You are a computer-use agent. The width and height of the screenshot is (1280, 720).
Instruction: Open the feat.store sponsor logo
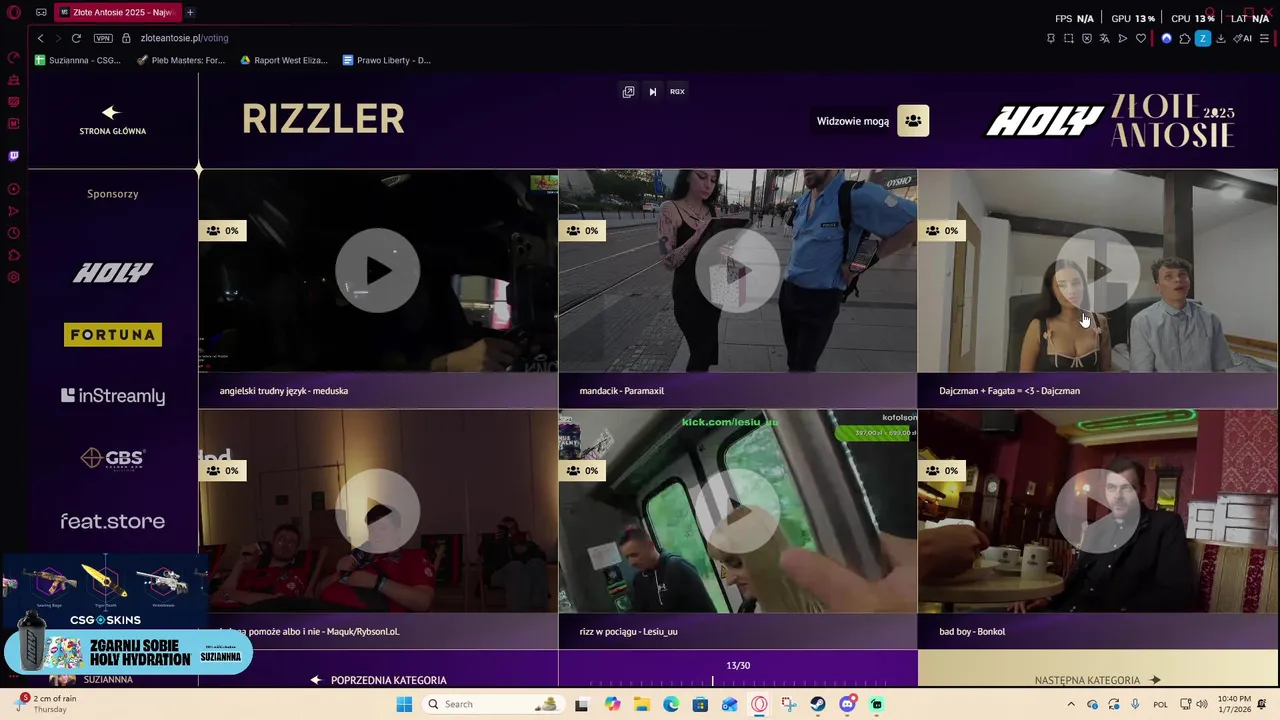113,521
